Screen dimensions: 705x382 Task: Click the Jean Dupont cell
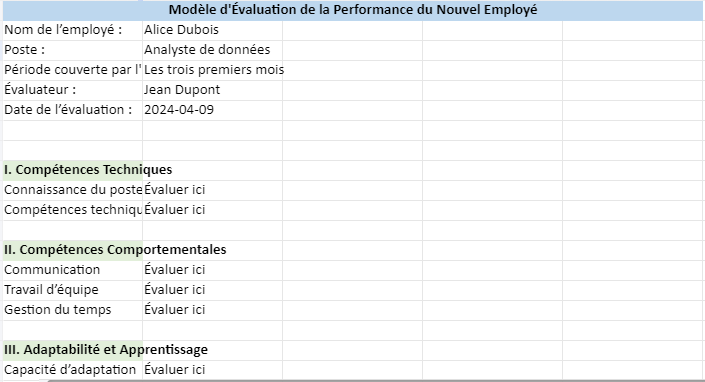[212, 90]
